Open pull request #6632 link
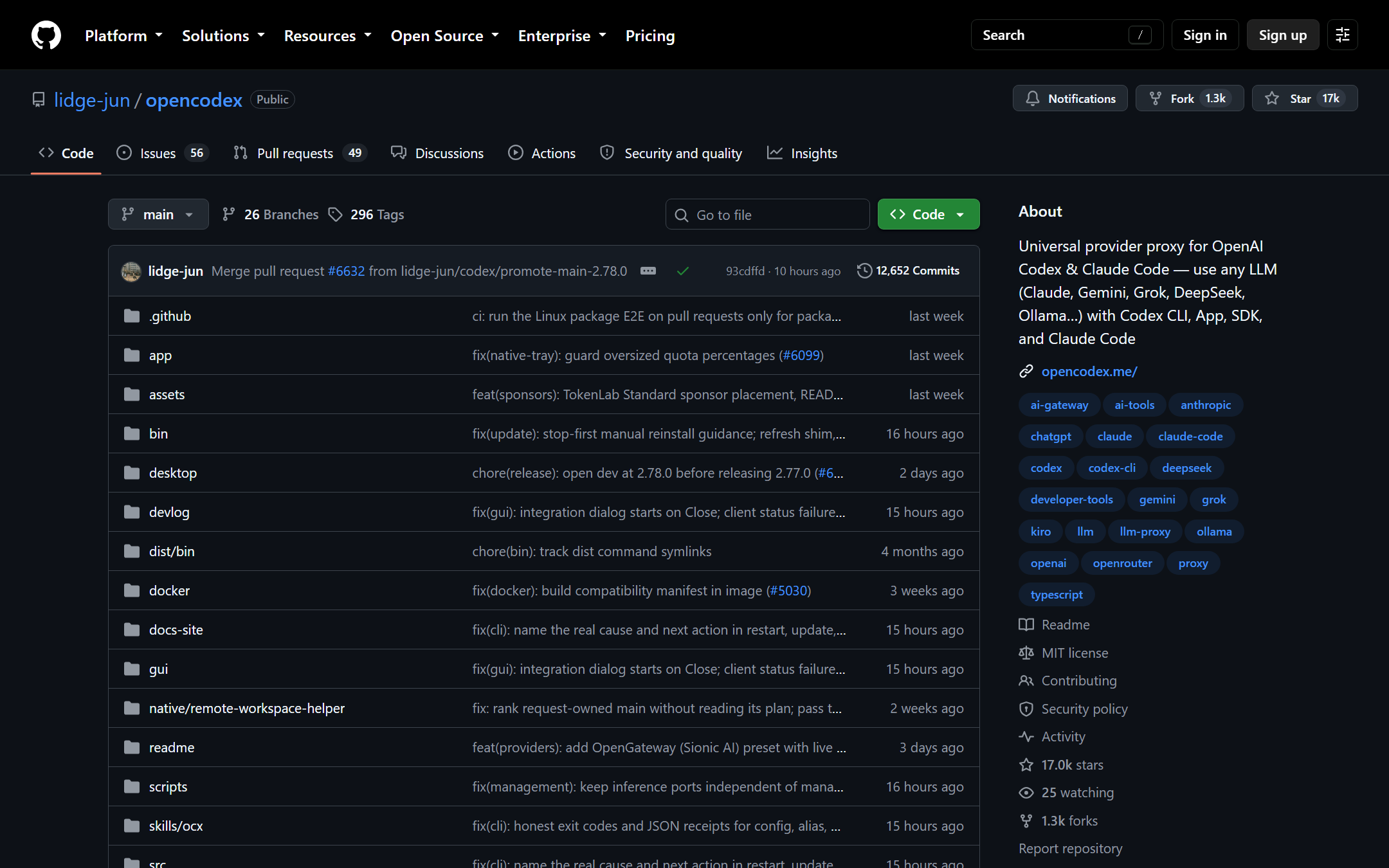1389x868 pixels. click(x=347, y=271)
